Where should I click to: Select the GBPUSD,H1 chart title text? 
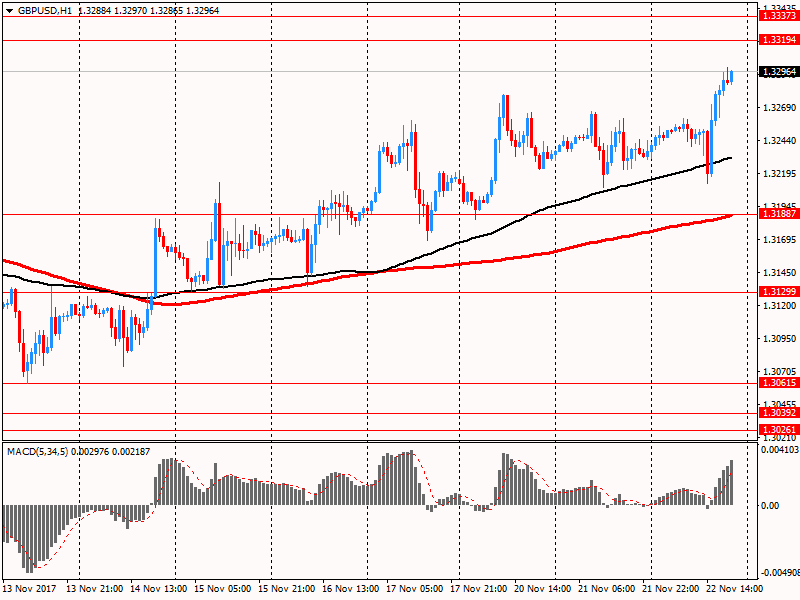[x=45, y=11]
